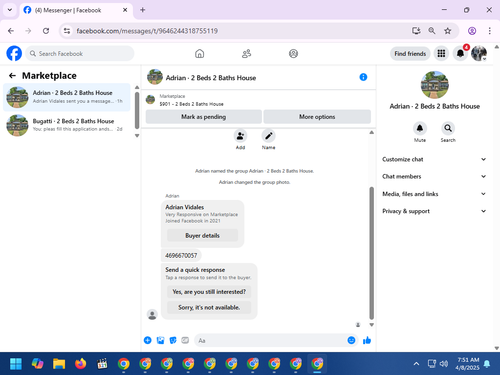Edit the chat name with the pencil icon
Screen dimensions: 500x375
coord(268,136)
